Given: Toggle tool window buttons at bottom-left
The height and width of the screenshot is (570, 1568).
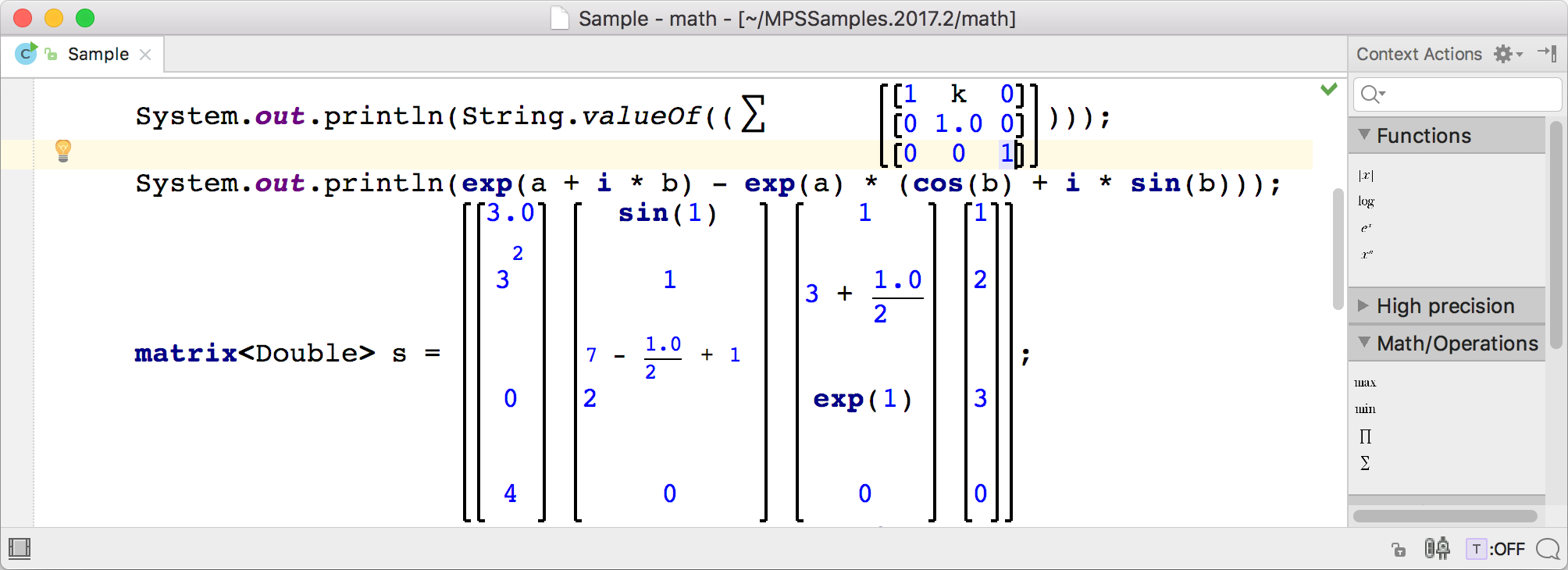Looking at the screenshot, I should click(20, 549).
